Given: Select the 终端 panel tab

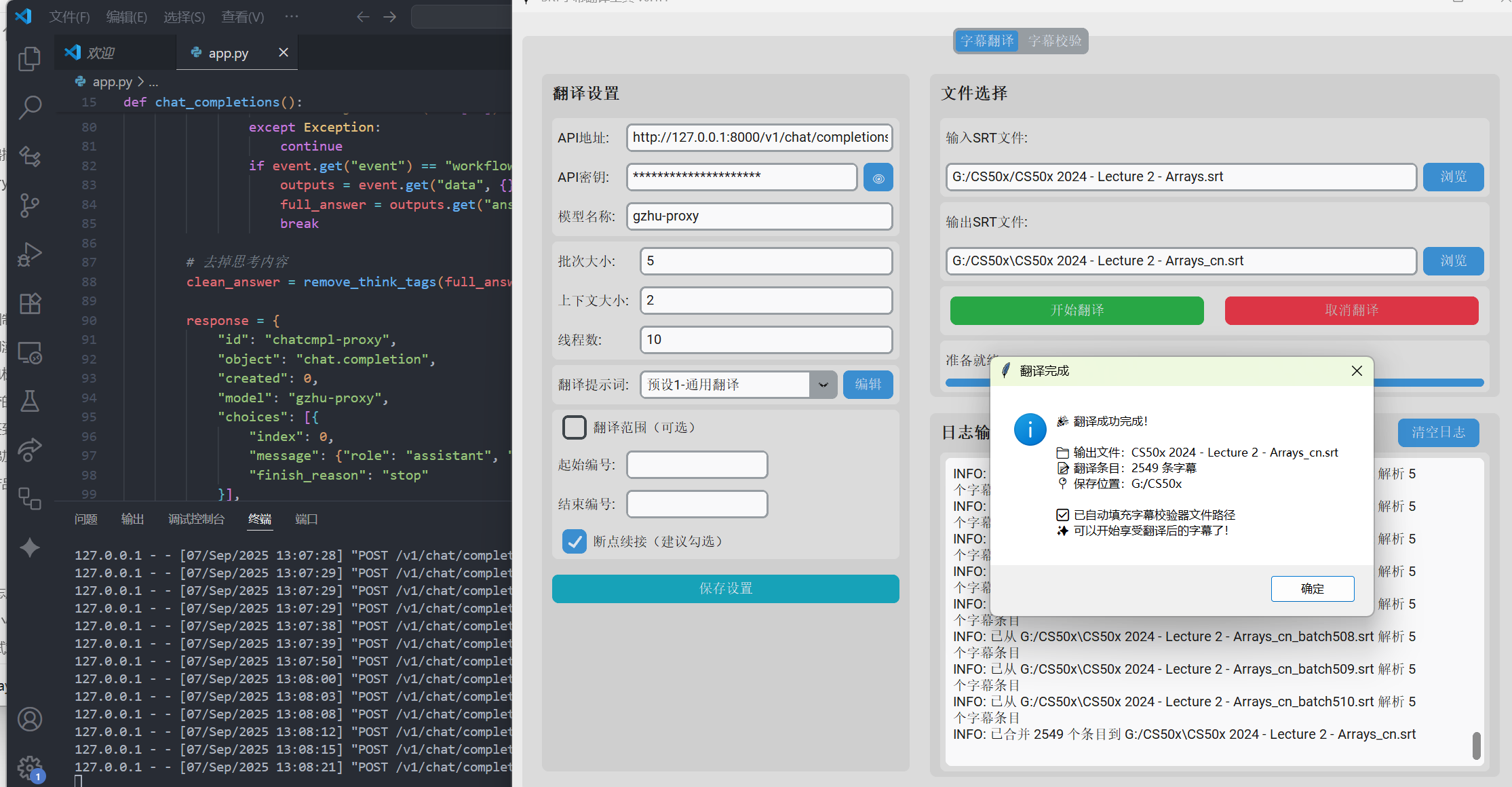Looking at the screenshot, I should click(x=260, y=519).
